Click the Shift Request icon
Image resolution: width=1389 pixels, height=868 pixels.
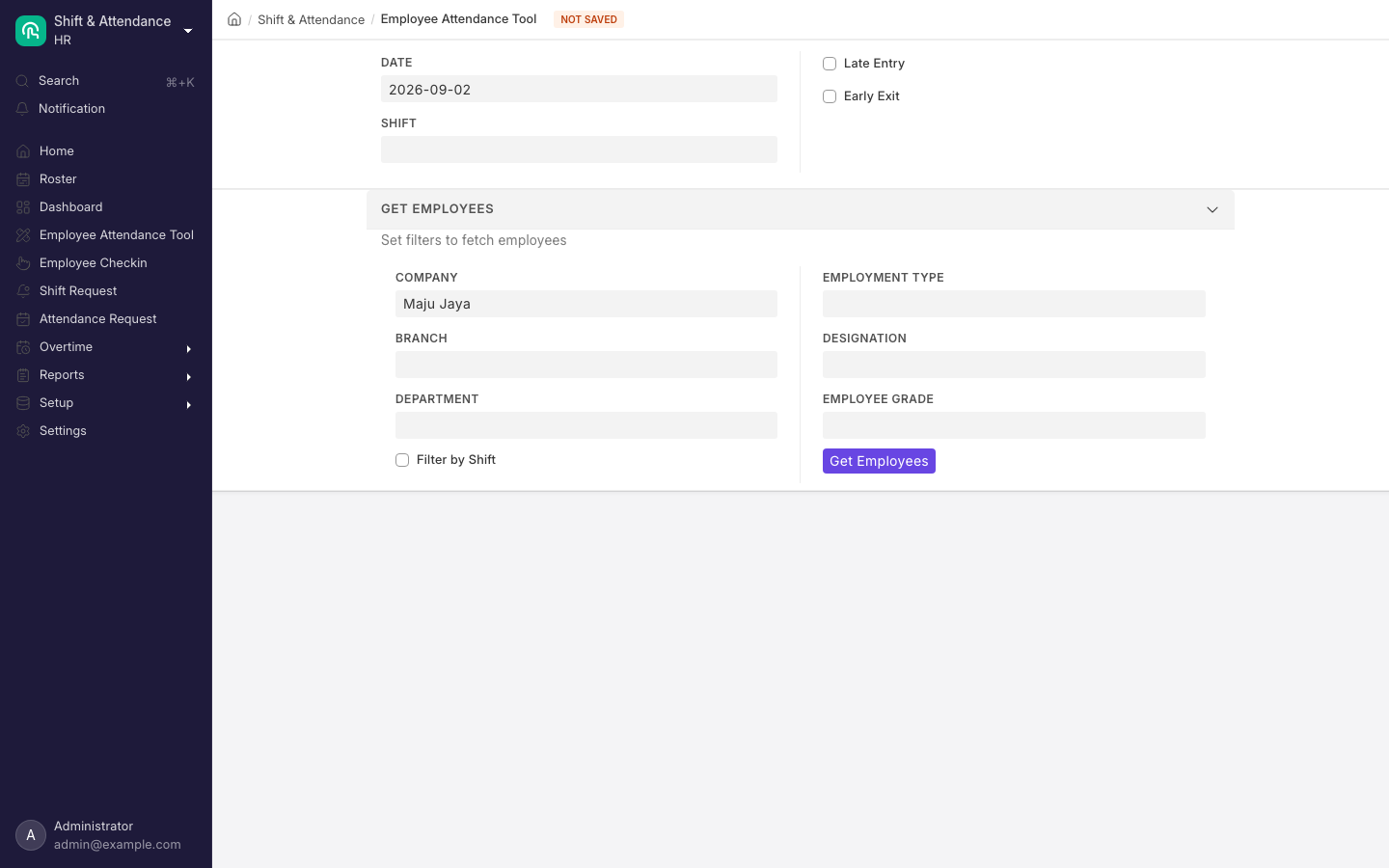(23, 291)
